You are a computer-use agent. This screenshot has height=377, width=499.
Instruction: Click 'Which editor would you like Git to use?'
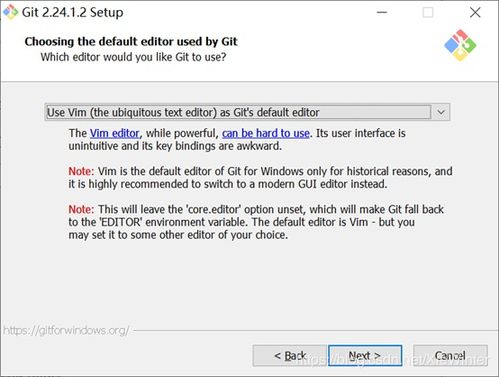[133, 57]
